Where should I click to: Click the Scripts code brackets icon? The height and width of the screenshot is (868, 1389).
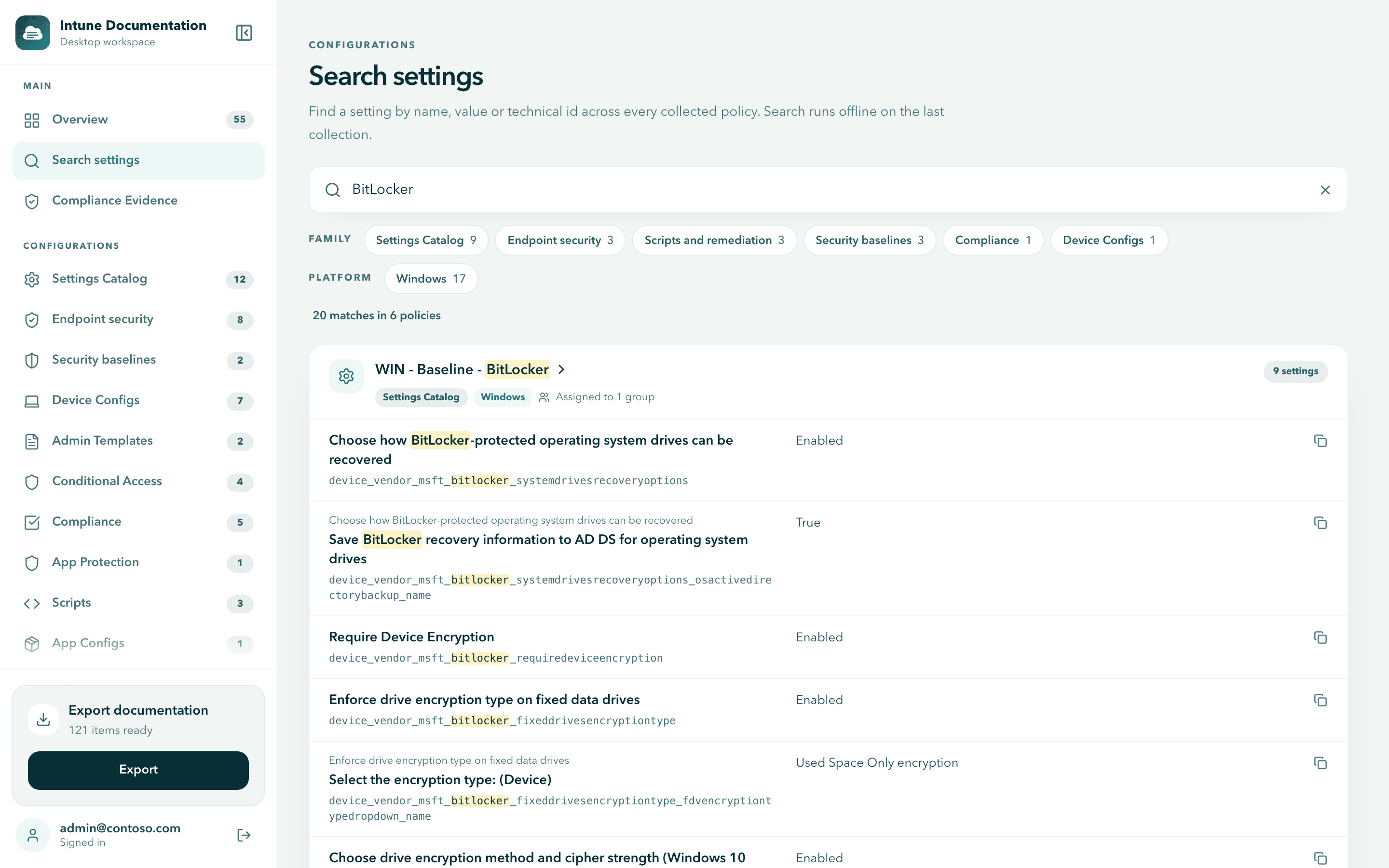click(x=32, y=603)
